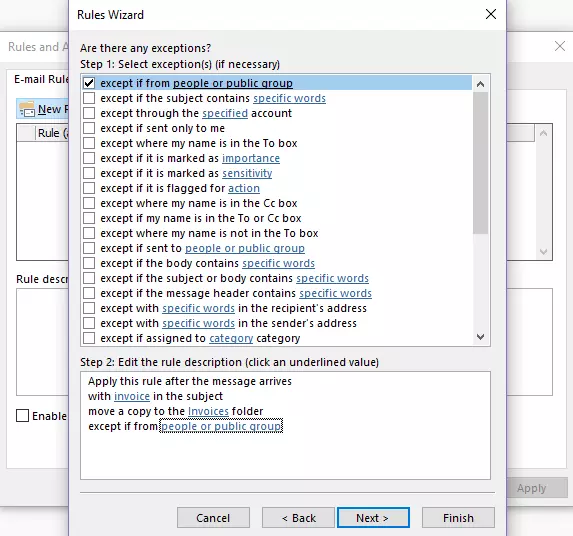Enable 'except if sent only to me'
This screenshot has width=573, height=536.
89,128
